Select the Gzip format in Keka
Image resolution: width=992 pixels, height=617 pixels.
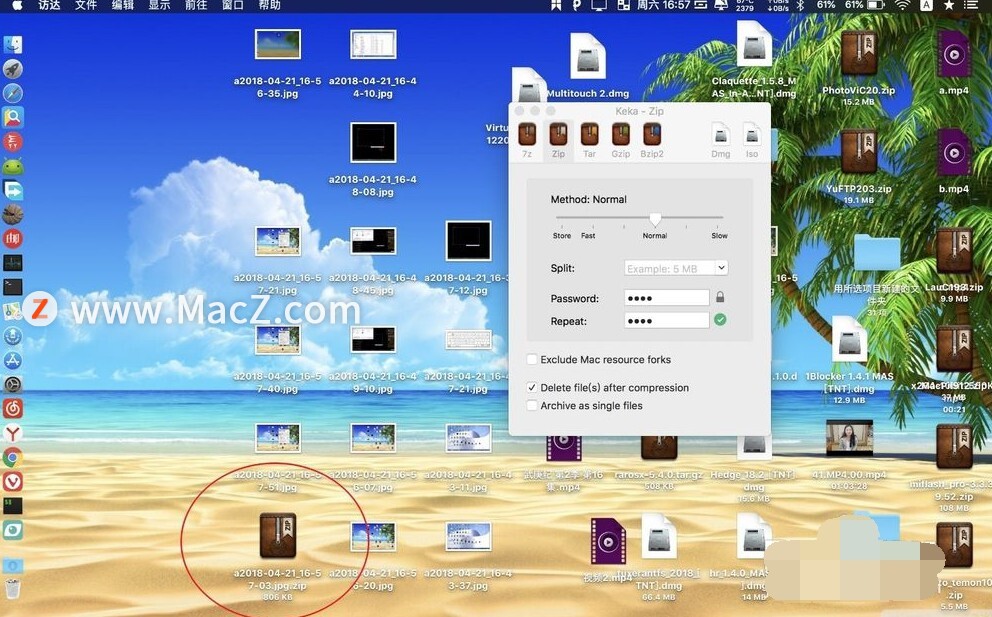tap(621, 140)
